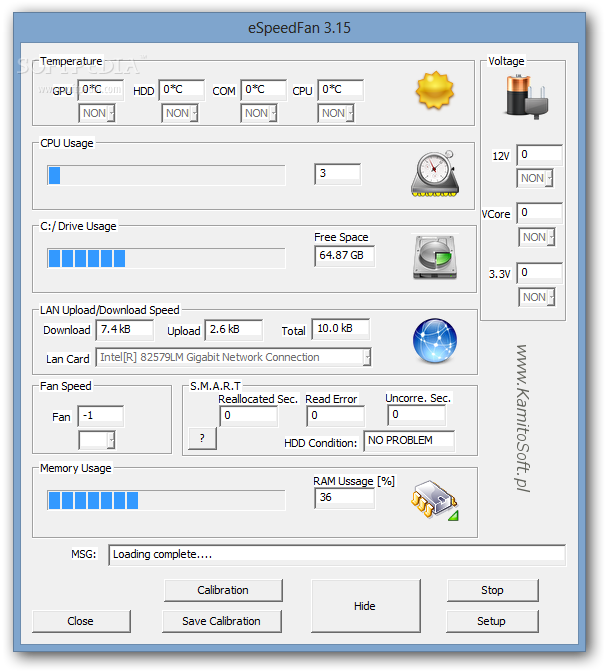Viewport: 606px width, 672px height.
Task: Click the C:/ Drive Usage progress bar
Action: 166,258
